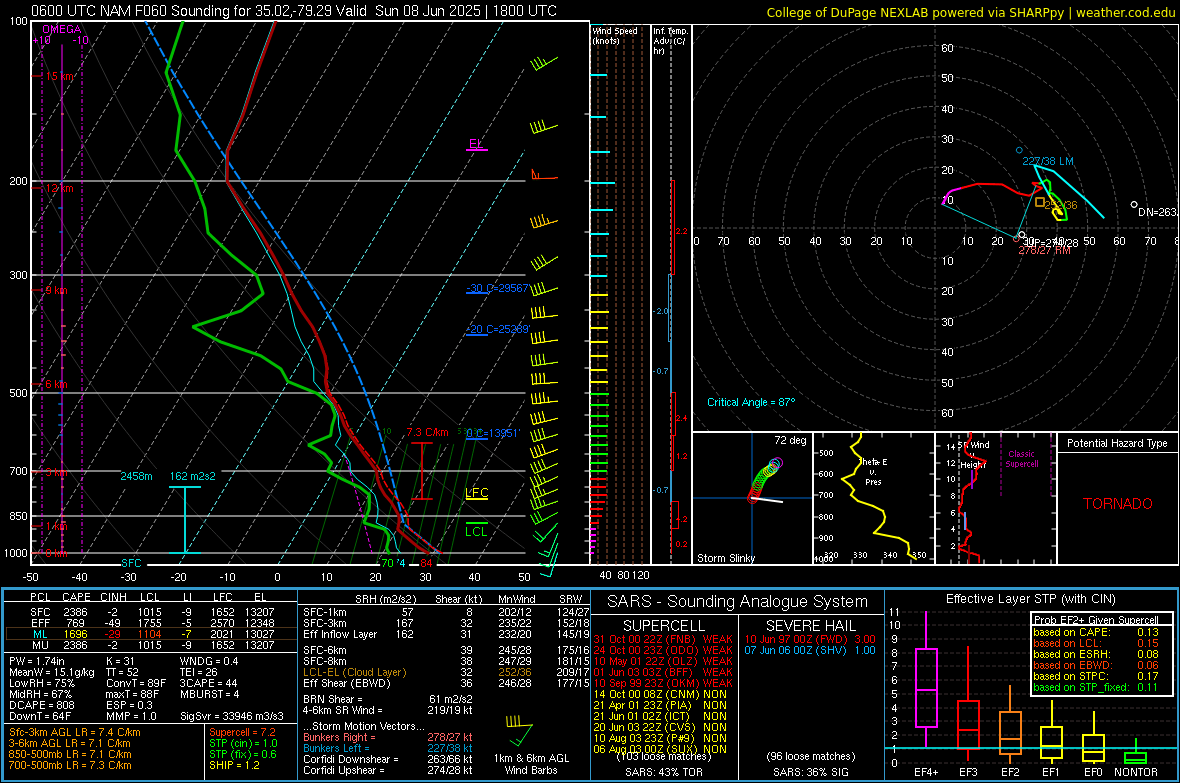1180x783 pixels.
Task: Click the 162 m2s2 helicity value
Action: coord(193,476)
